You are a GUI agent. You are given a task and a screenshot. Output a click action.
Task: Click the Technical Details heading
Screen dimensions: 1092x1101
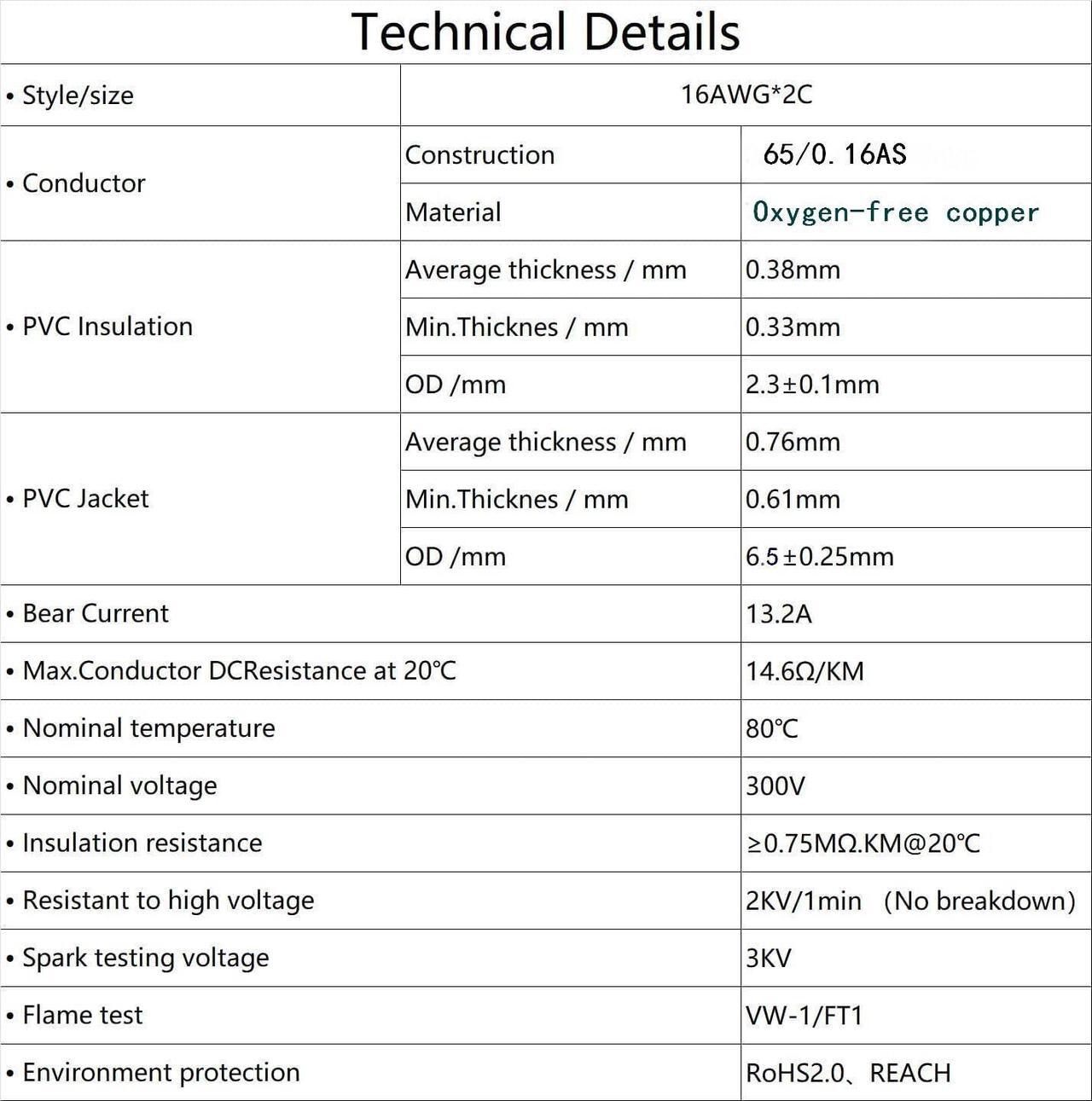[545, 32]
